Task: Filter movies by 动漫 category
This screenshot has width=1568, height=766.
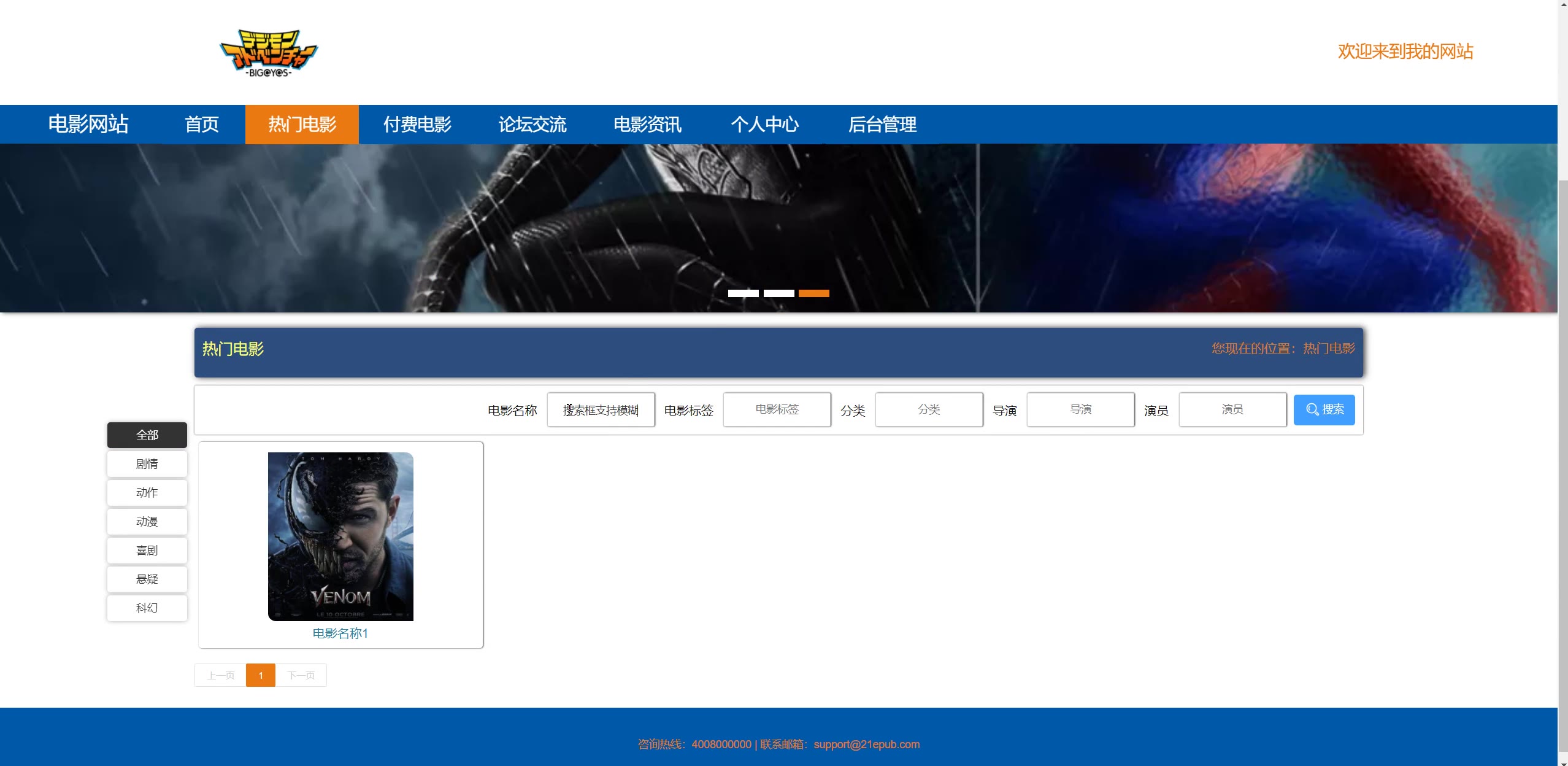Action: coord(147,521)
